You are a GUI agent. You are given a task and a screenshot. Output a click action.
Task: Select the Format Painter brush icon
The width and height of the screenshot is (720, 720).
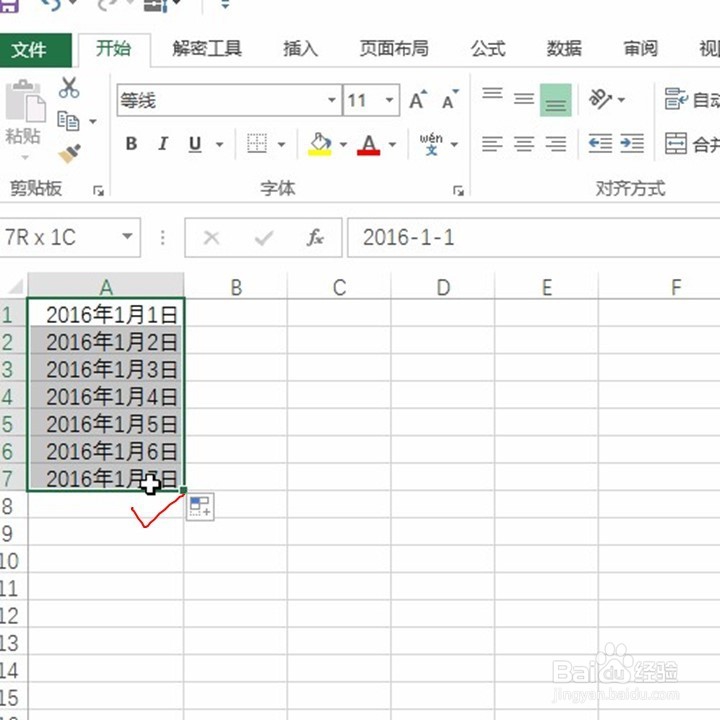pos(69,154)
